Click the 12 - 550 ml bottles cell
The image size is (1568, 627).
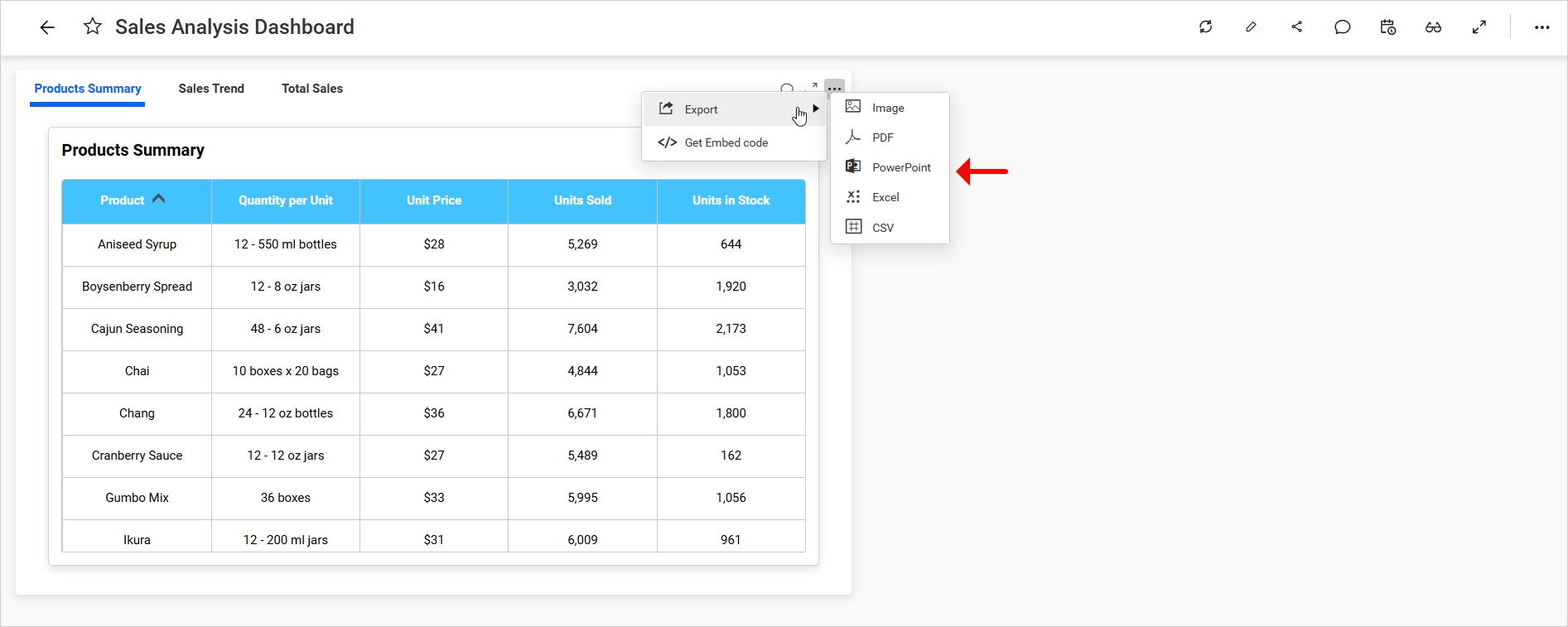click(286, 244)
